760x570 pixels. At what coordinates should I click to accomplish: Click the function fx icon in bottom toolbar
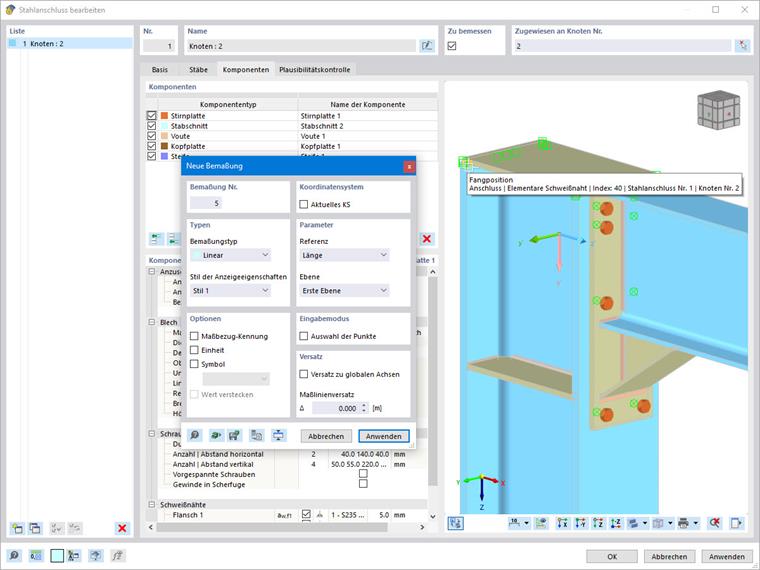[x=118, y=556]
